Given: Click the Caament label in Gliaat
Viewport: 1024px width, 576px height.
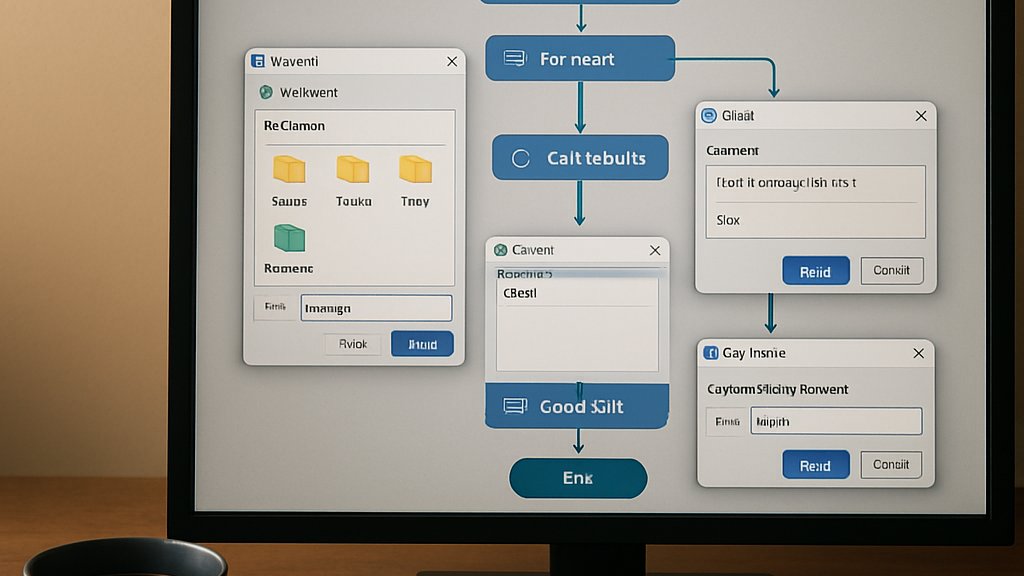Looking at the screenshot, I should 732,151.
